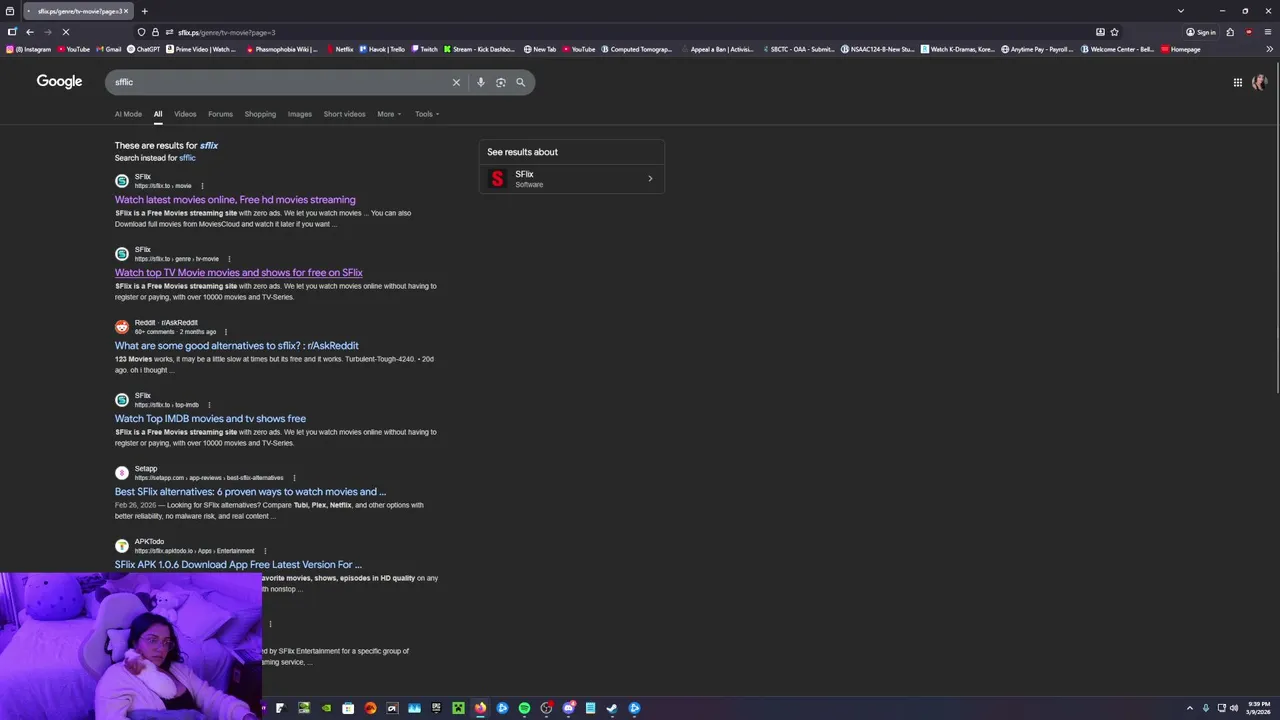The height and width of the screenshot is (720, 1280).
Task: Open 'Watch top TV Movie movies' result
Action: [x=238, y=273]
